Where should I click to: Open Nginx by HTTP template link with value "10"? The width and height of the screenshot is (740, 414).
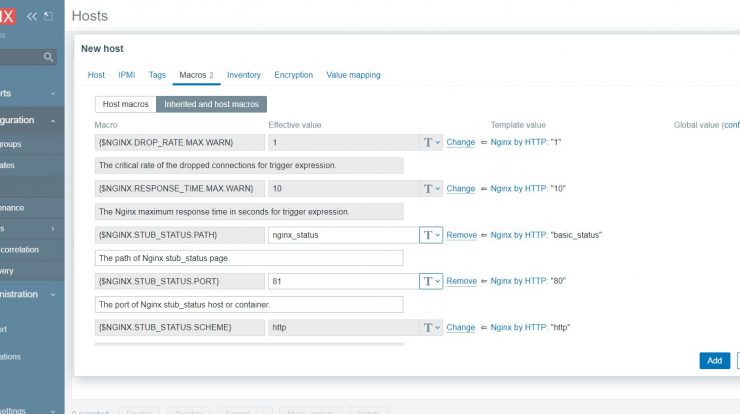pyautogui.click(x=519, y=188)
